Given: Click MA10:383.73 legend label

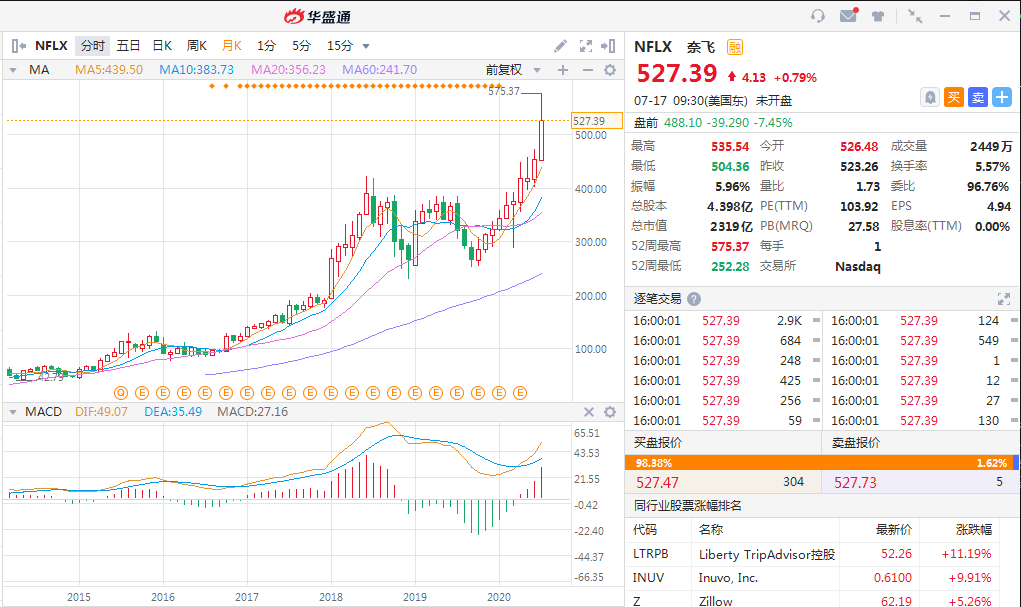Looking at the screenshot, I should click(x=197, y=70).
